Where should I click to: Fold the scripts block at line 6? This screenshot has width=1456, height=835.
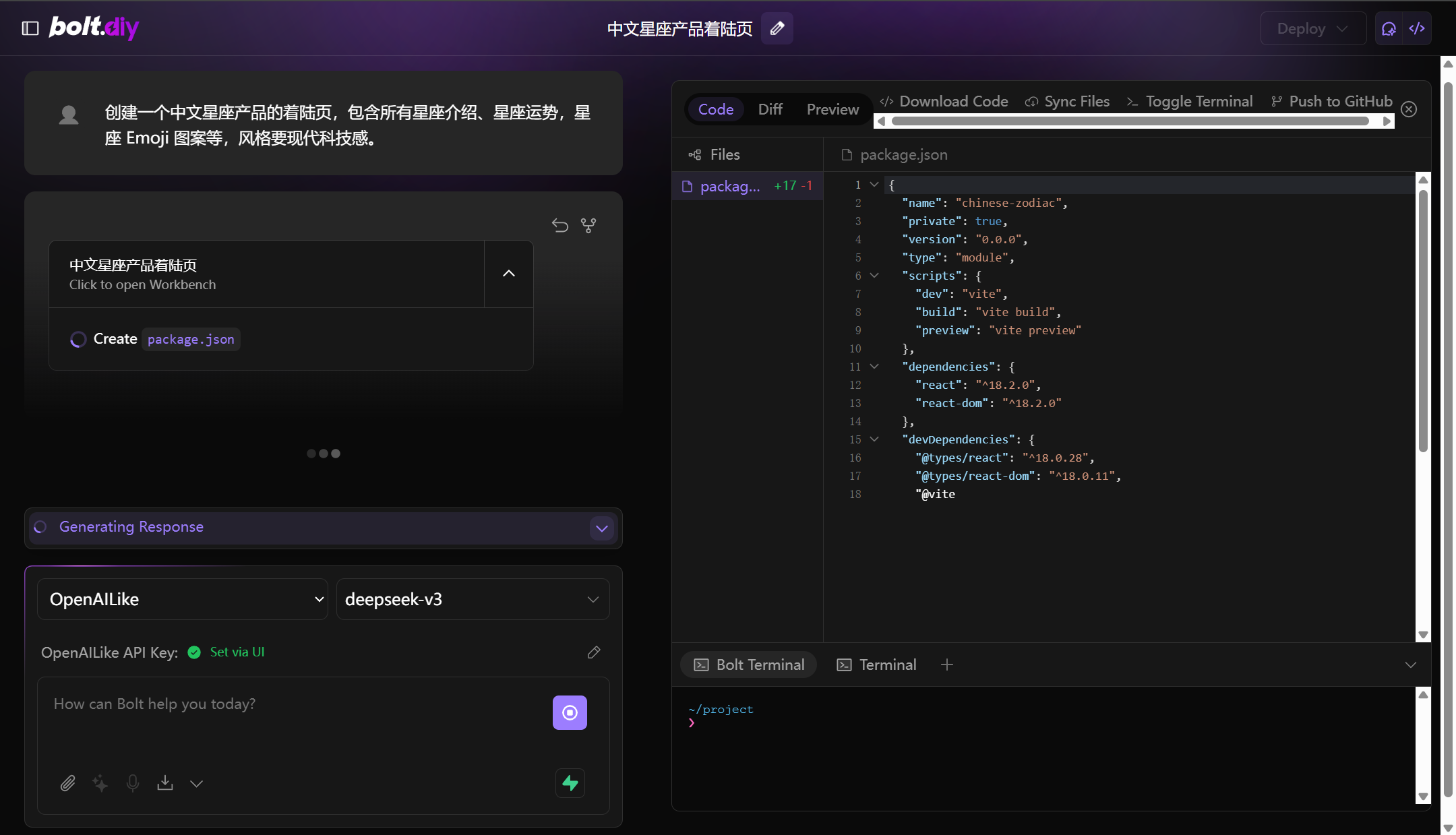pyautogui.click(x=874, y=276)
